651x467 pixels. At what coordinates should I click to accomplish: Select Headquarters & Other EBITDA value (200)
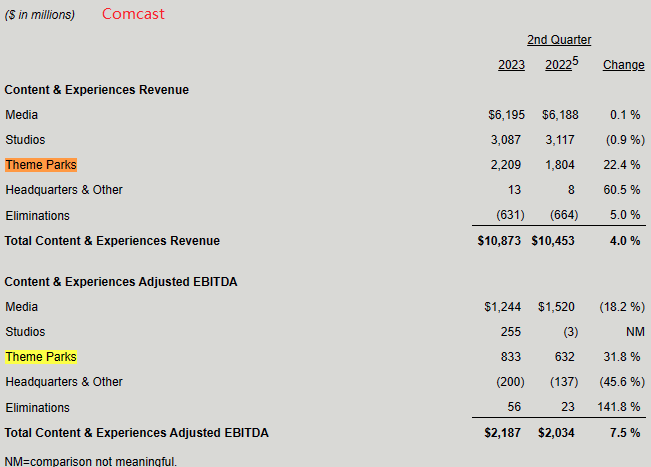pos(510,382)
